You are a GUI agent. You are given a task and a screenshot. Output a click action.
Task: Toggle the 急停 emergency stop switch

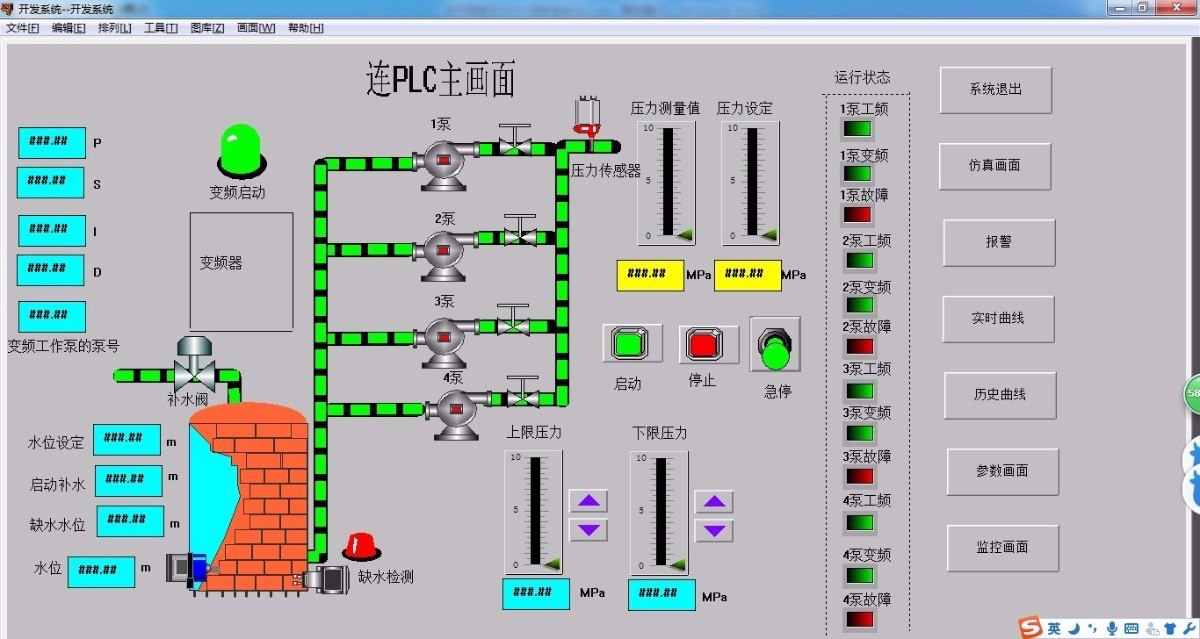point(776,346)
